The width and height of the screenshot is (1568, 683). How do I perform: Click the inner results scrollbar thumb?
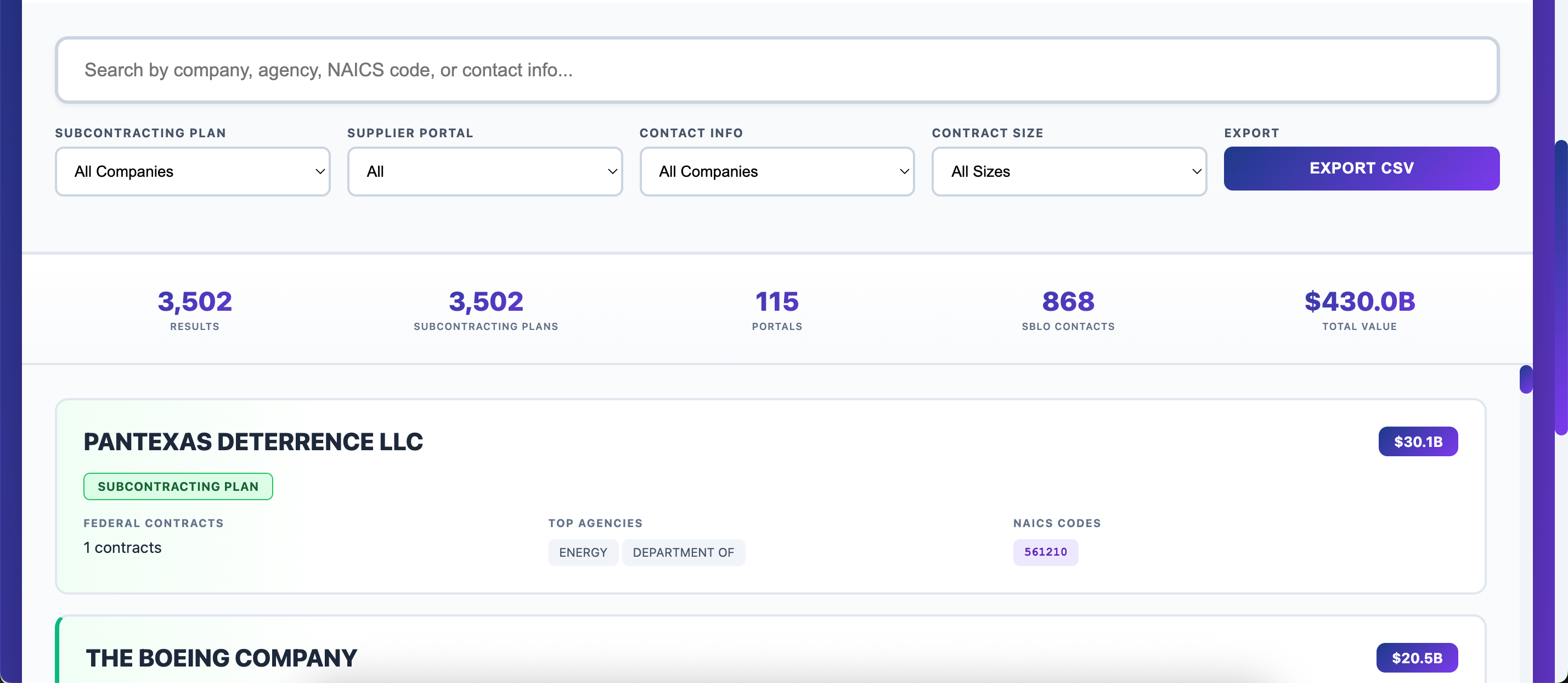click(x=1525, y=379)
